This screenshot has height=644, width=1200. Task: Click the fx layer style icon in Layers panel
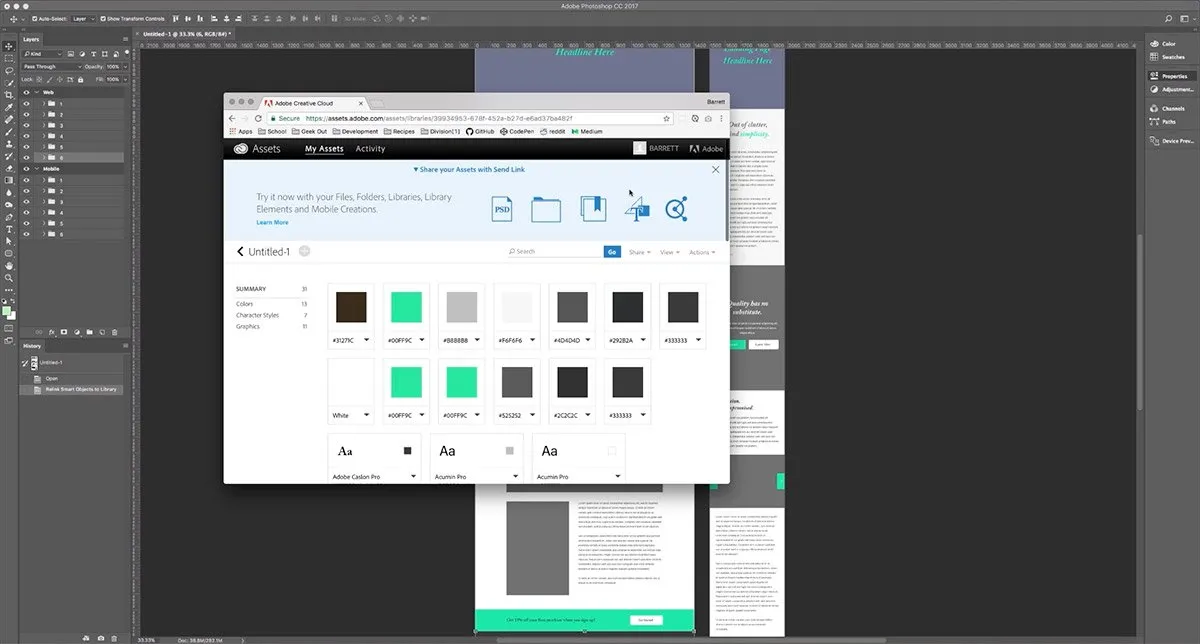tap(52, 332)
